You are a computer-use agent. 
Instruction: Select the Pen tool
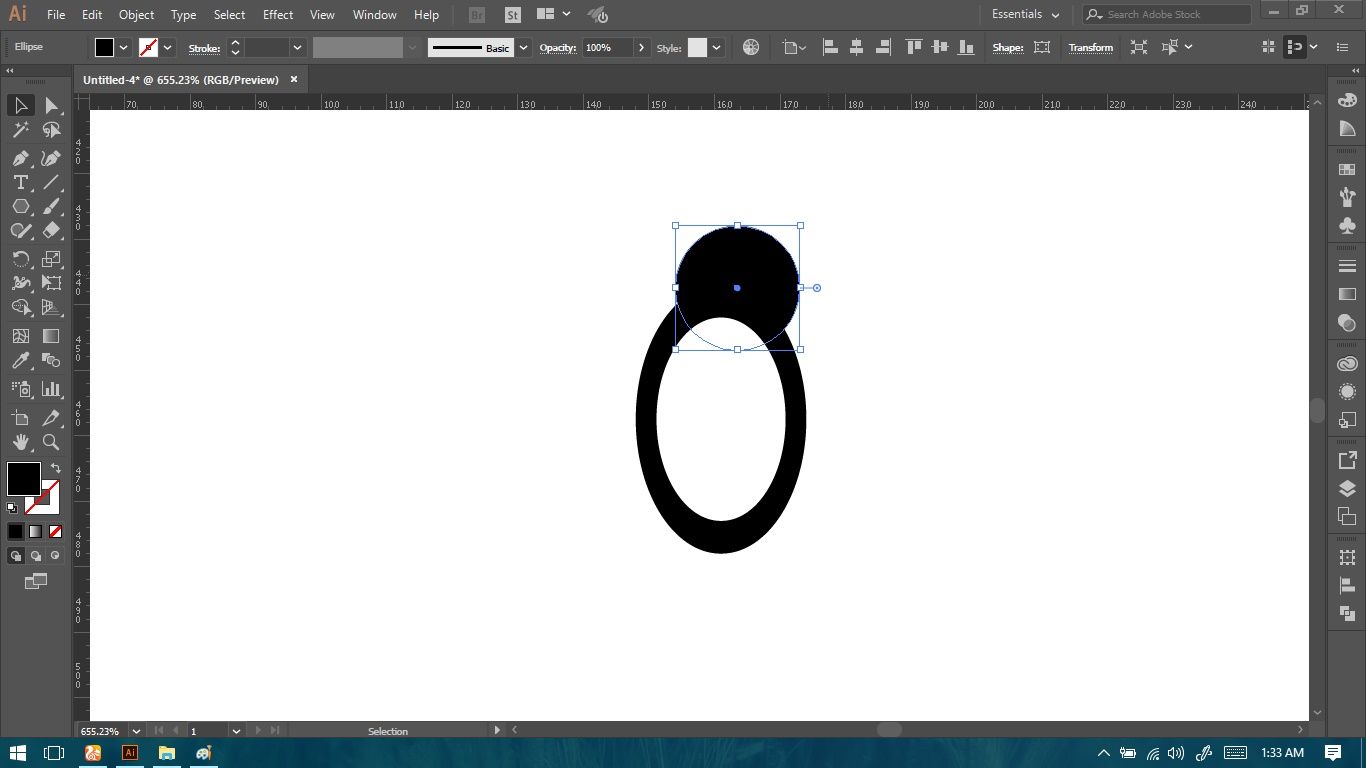pyautogui.click(x=20, y=158)
